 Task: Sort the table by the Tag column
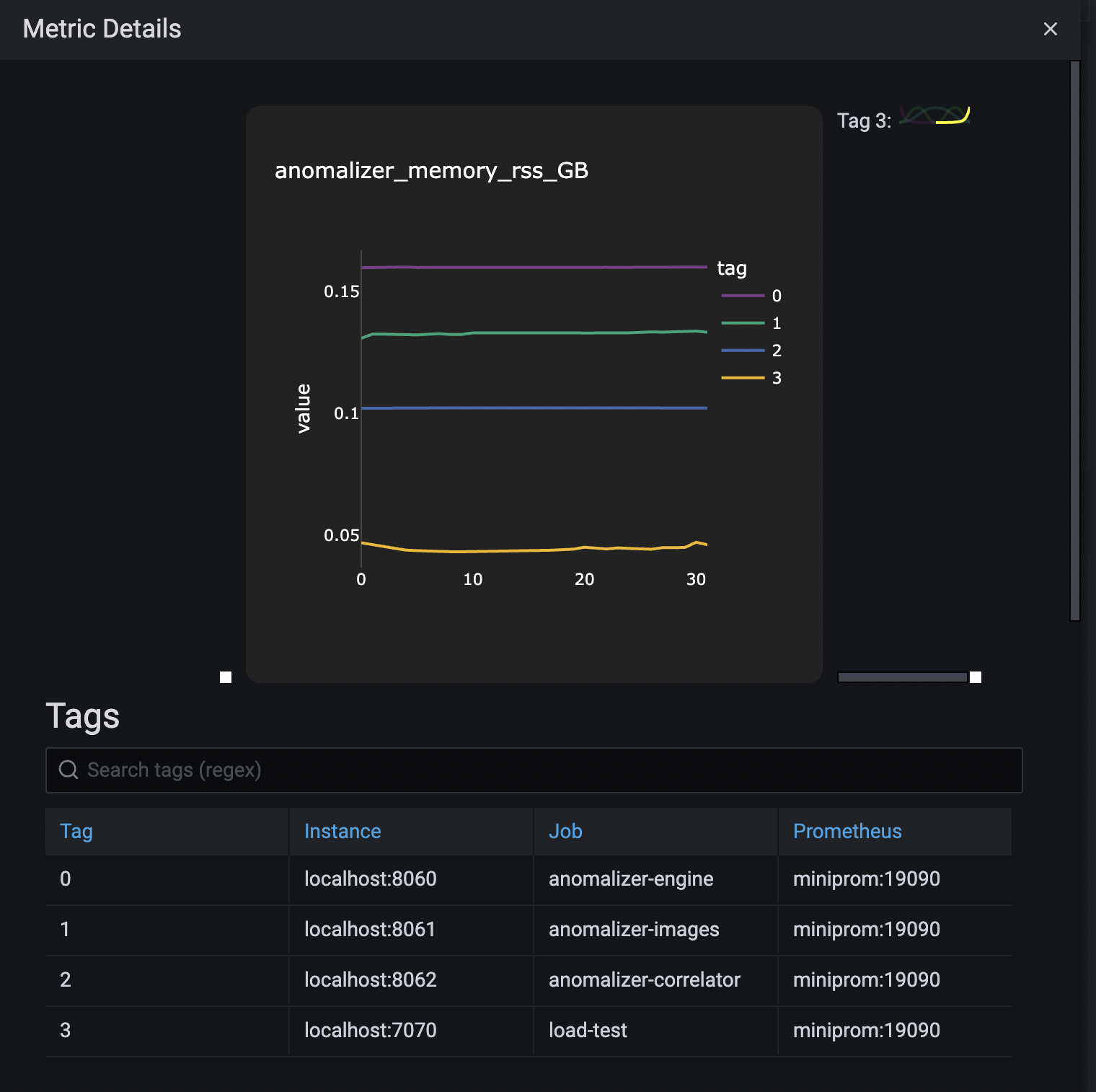click(x=75, y=831)
